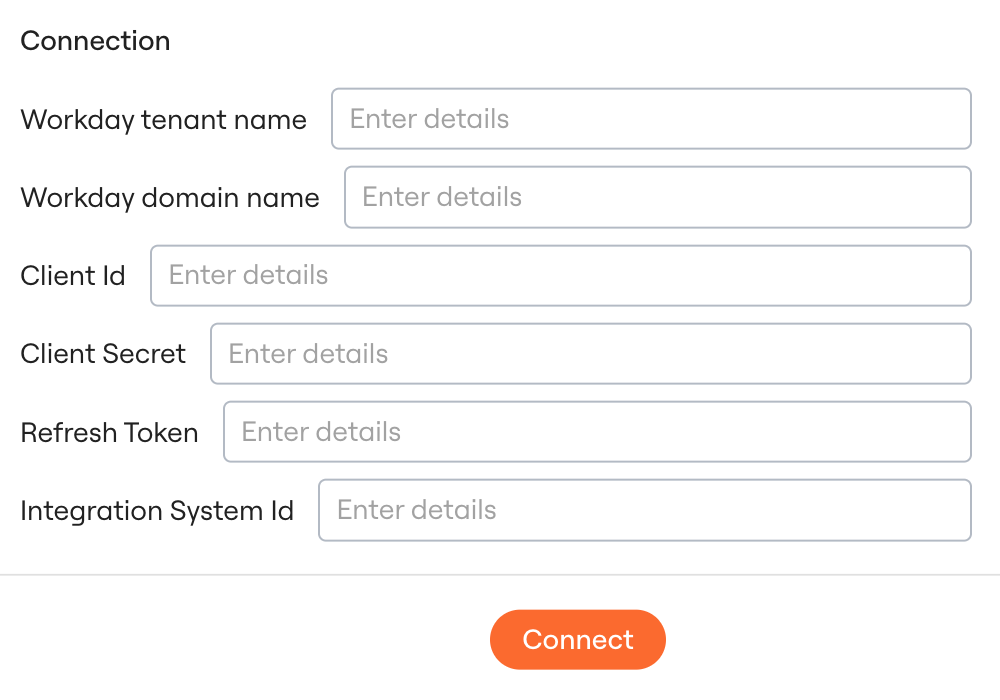Click the "Workday tenant name" label
Screen dimensions: 1000x700
[163, 120]
